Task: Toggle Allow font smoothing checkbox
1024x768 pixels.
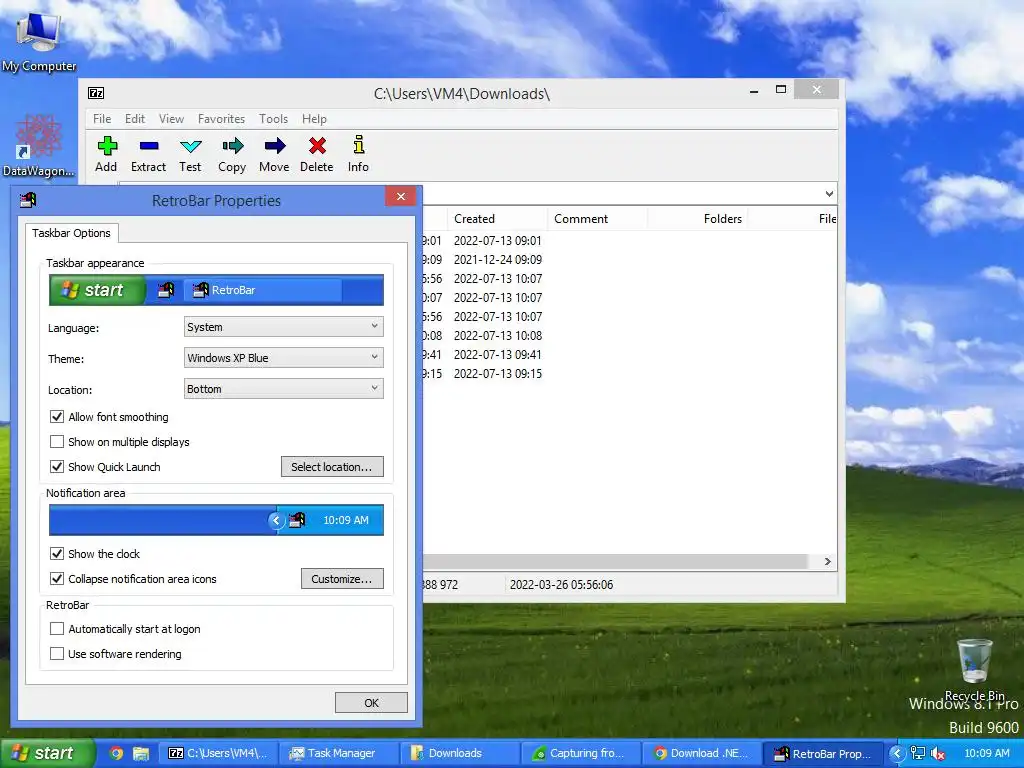Action: click(57, 417)
